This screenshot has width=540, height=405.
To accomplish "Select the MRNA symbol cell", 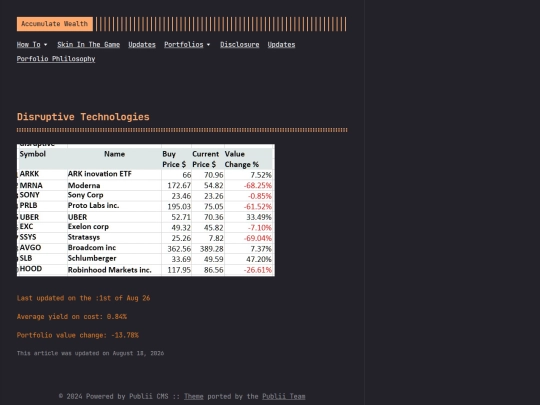I will [31, 185].
